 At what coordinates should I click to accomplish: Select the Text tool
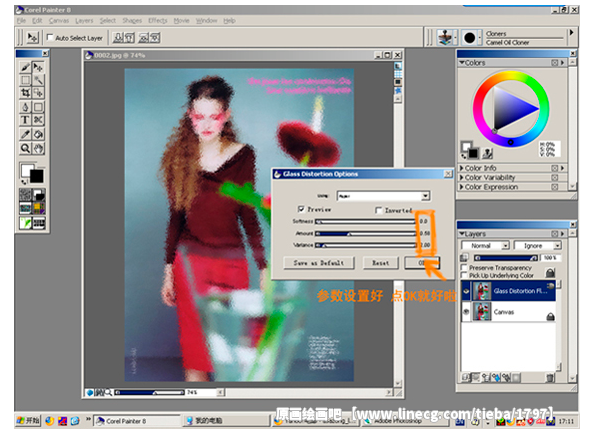[x=25, y=120]
